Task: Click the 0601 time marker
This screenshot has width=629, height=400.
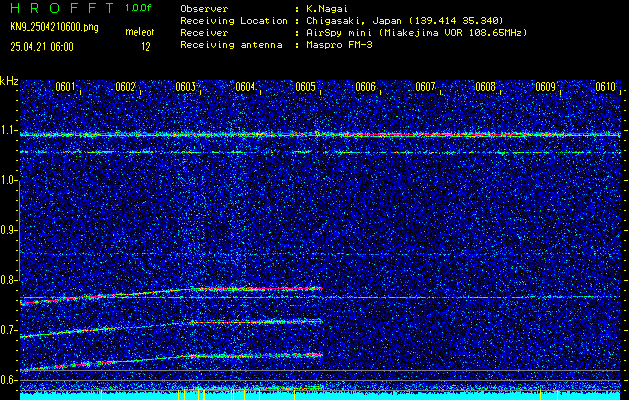Action: [65, 87]
